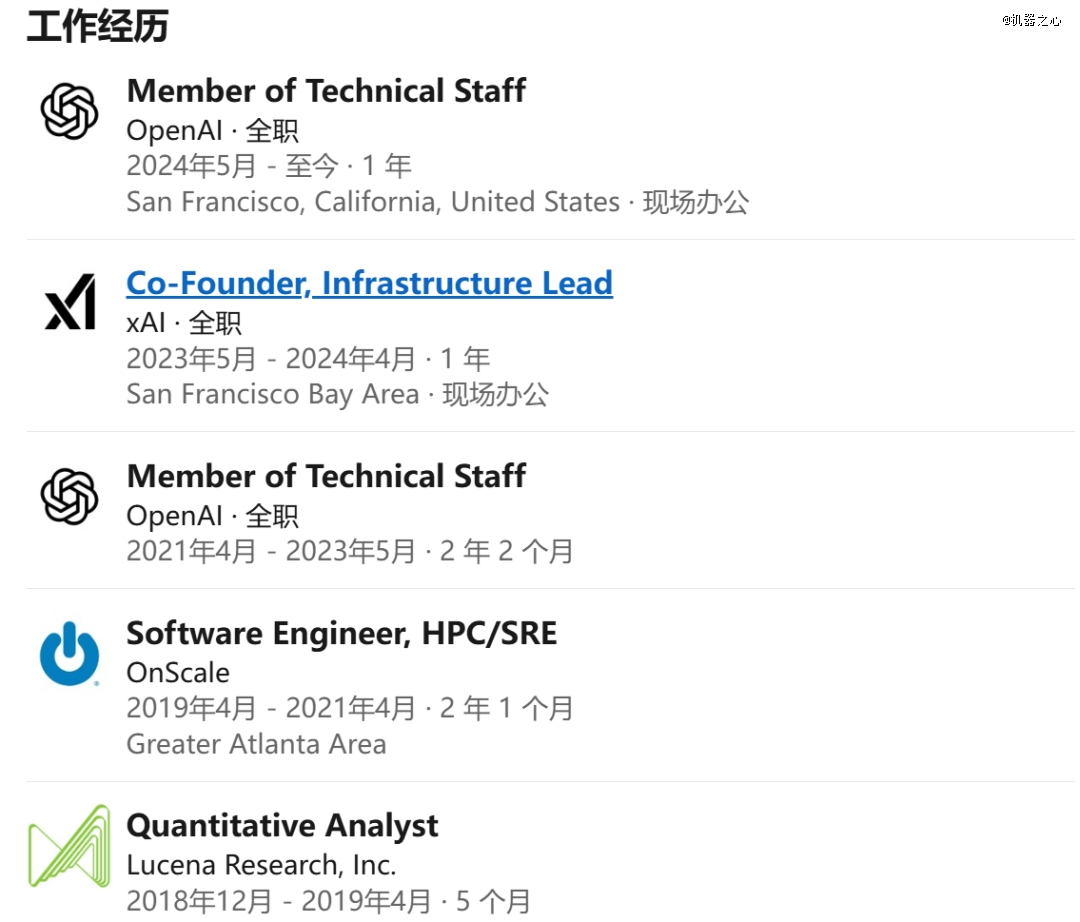Viewport: 1080px width, 922px height.
Task: Click the xAI · 全职 company line
Action: click(x=184, y=323)
